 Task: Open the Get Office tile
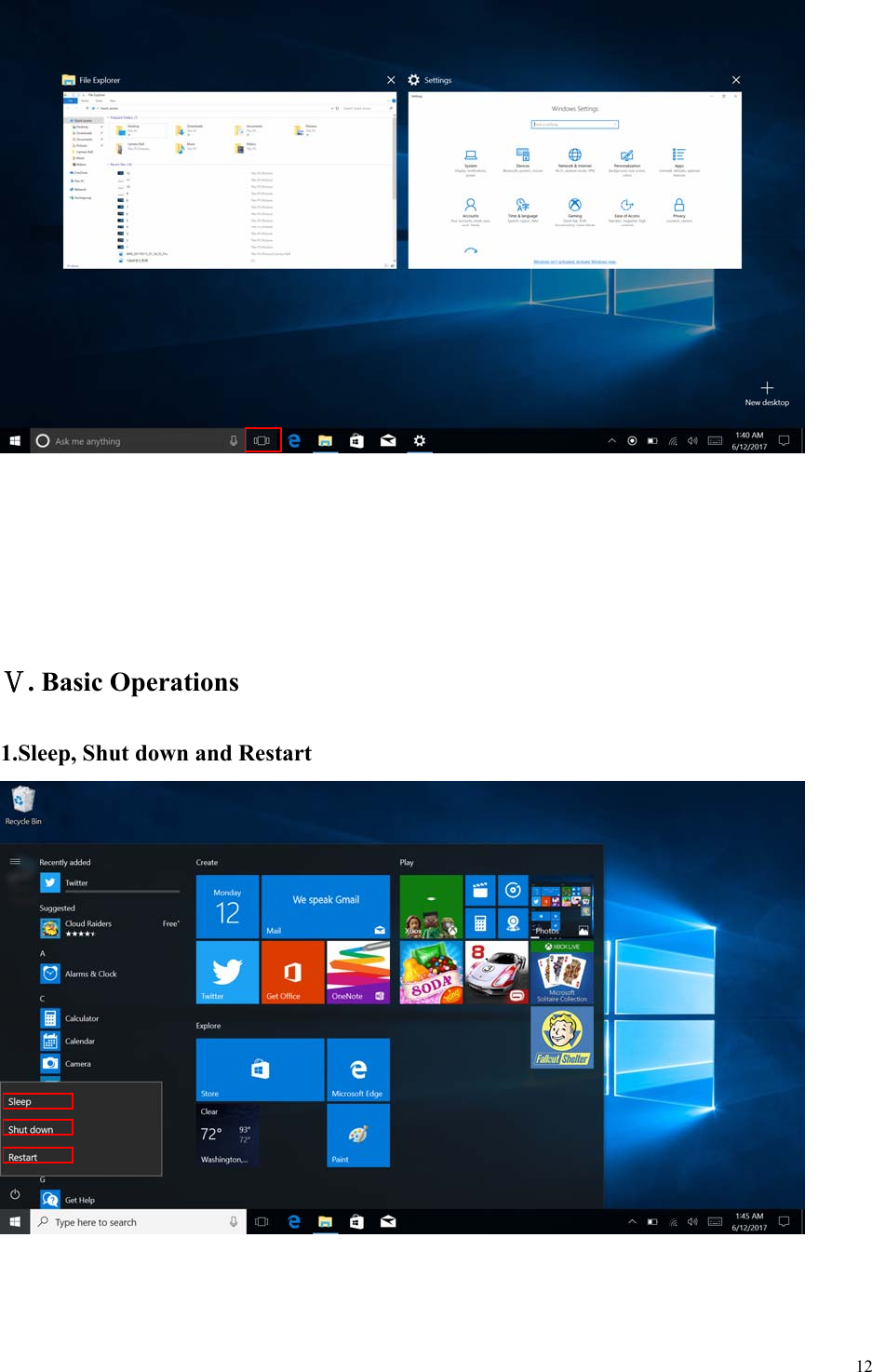(x=293, y=972)
